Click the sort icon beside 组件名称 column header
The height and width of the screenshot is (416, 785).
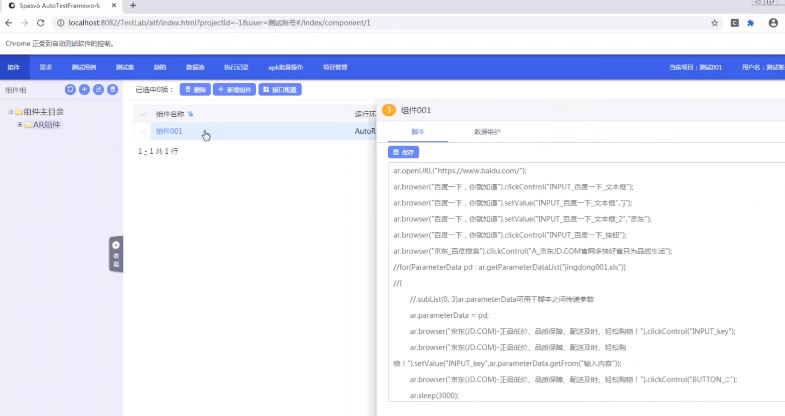pos(191,113)
